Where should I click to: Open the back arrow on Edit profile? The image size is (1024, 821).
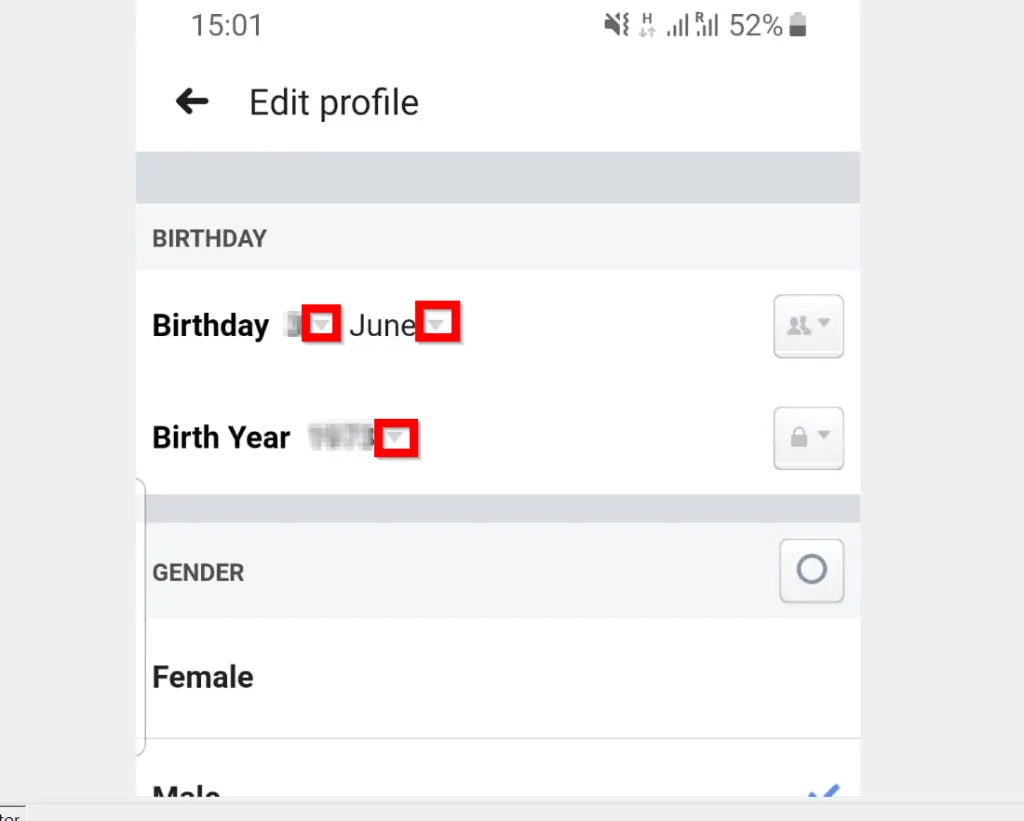pos(191,101)
